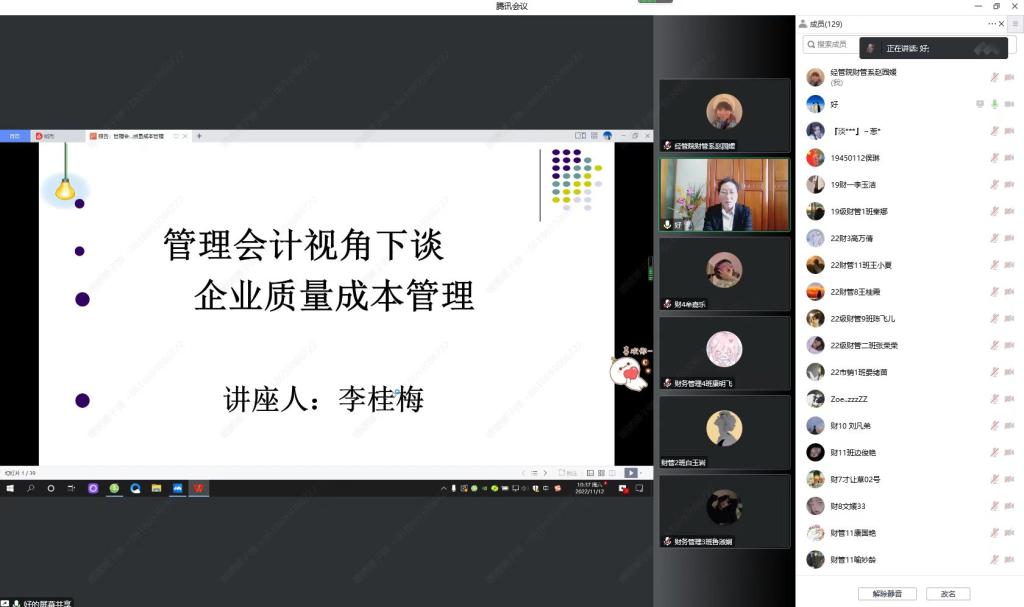Click avatar of member 22财管8王桂爽
This screenshot has width=1024, height=607.
815,292
